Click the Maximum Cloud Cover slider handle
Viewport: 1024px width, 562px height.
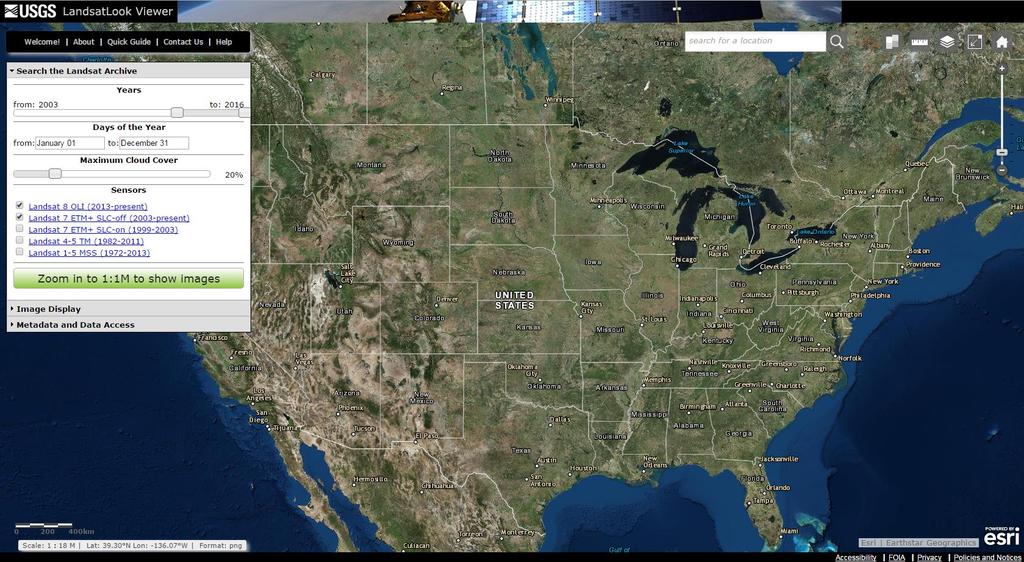pyautogui.click(x=56, y=174)
